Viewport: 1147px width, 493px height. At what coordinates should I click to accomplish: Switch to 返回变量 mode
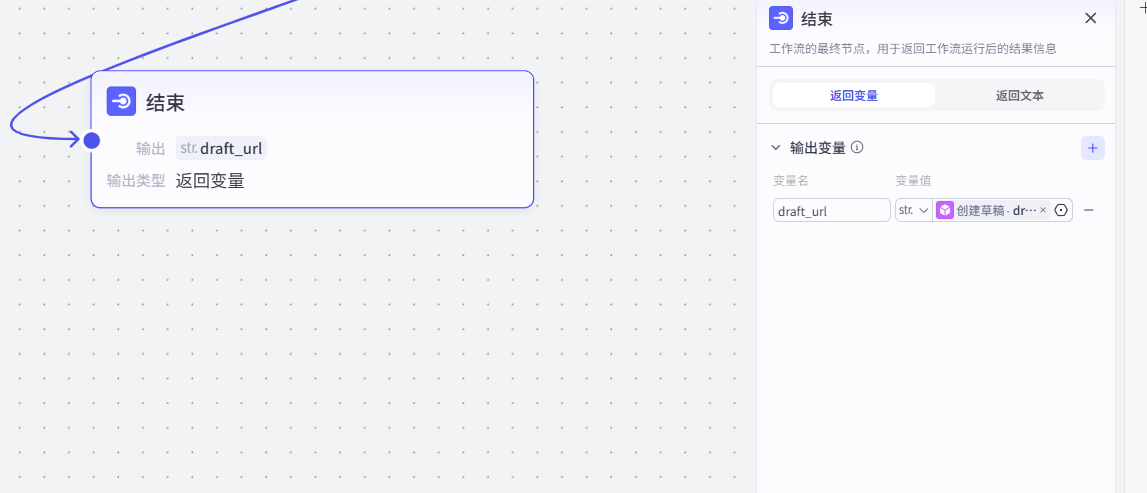pyautogui.click(x=853, y=96)
